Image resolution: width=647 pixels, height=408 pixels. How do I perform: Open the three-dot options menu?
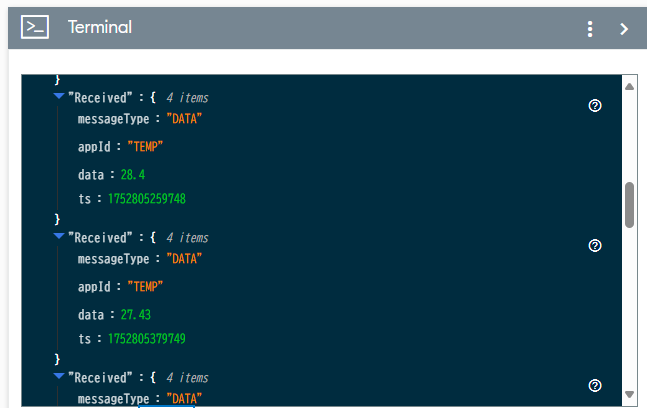pos(590,29)
